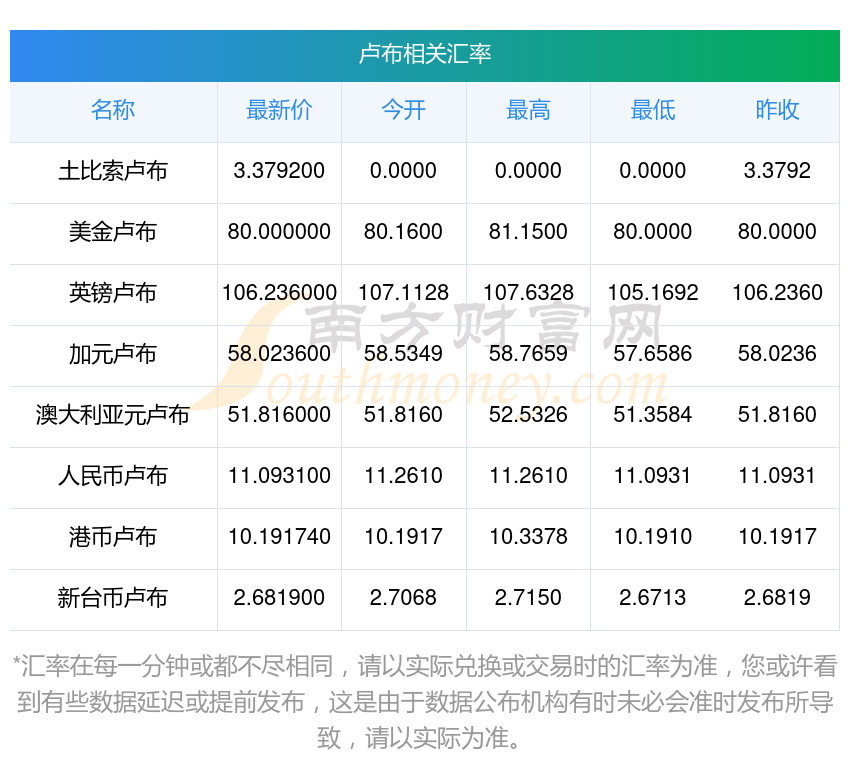Select the 最低 column header

[653, 110]
